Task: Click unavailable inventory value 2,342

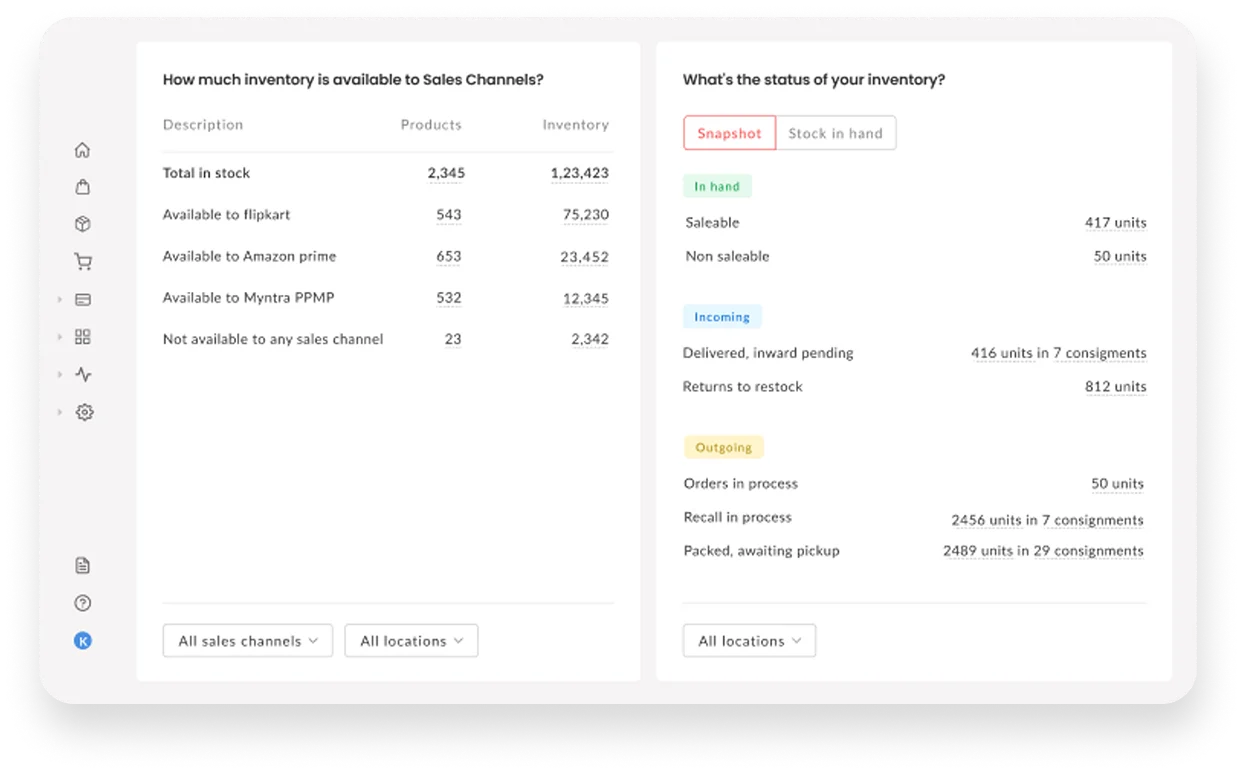Action: [590, 339]
